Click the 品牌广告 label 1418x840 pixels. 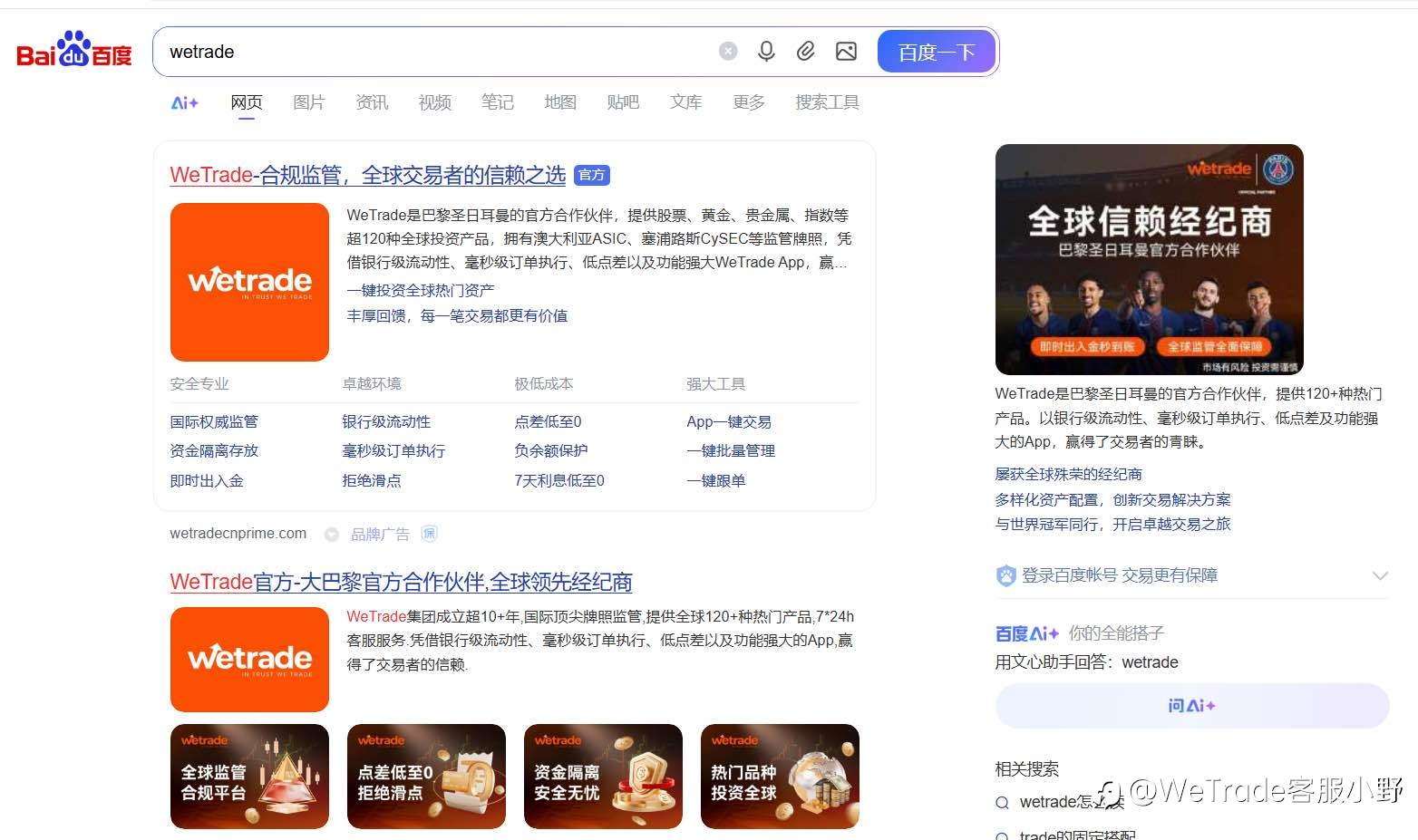click(380, 535)
